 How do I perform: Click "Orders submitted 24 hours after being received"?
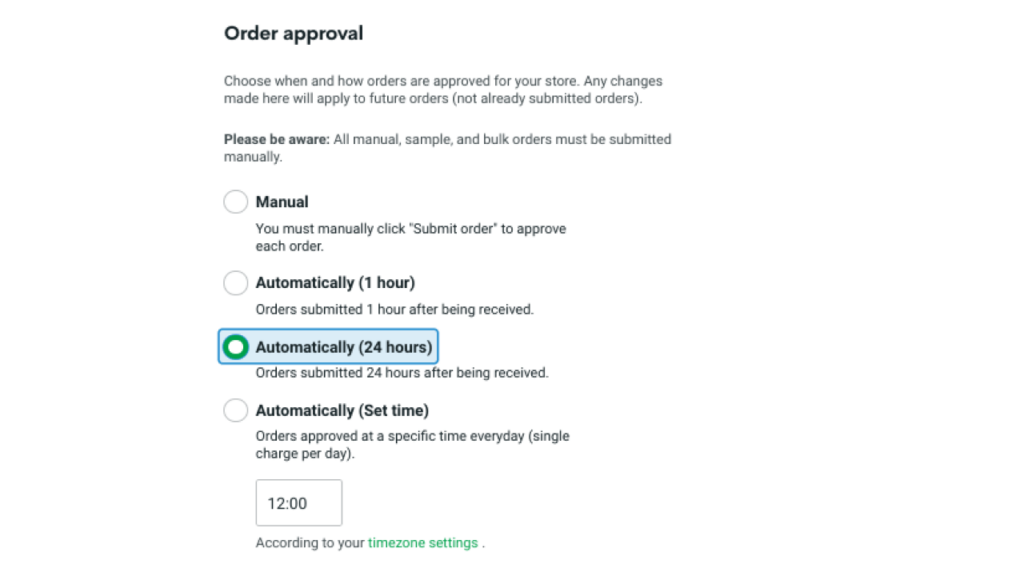[402, 373]
